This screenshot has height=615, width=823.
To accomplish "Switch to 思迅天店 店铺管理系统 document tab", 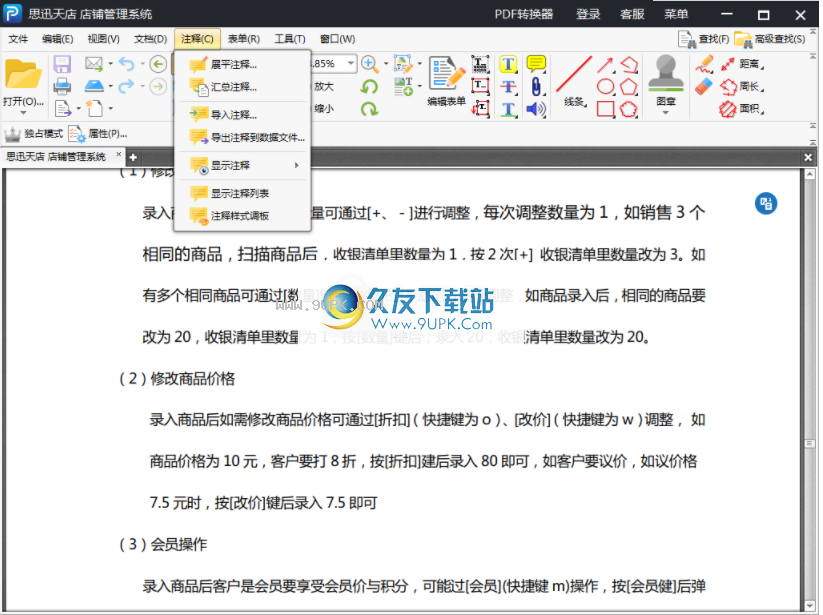I will click(x=56, y=156).
